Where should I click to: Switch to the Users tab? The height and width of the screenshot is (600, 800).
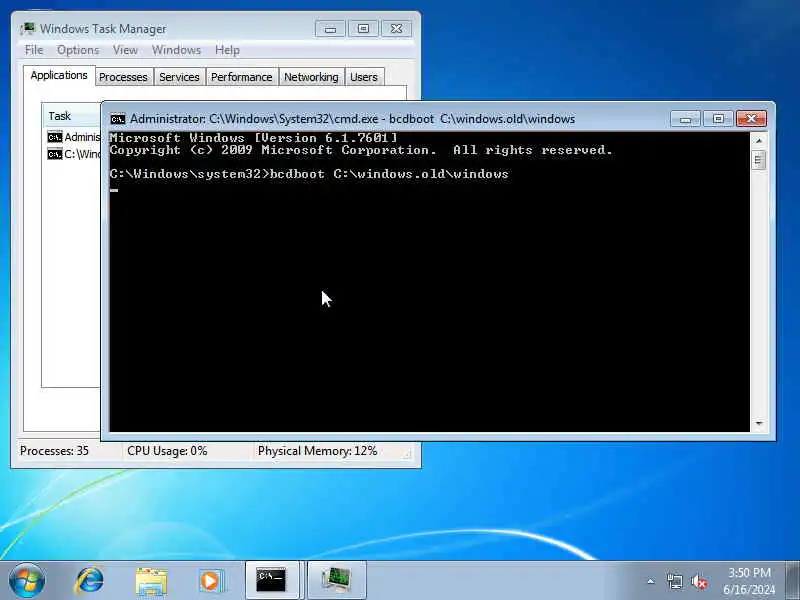tap(364, 77)
